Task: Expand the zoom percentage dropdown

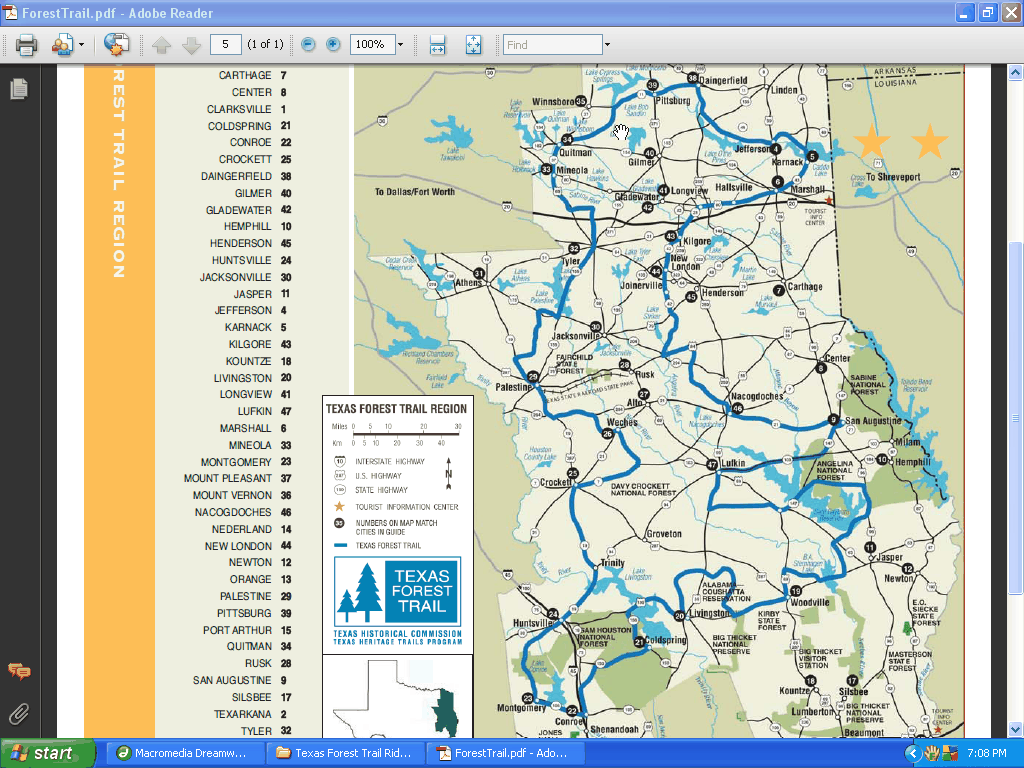Action: click(400, 45)
